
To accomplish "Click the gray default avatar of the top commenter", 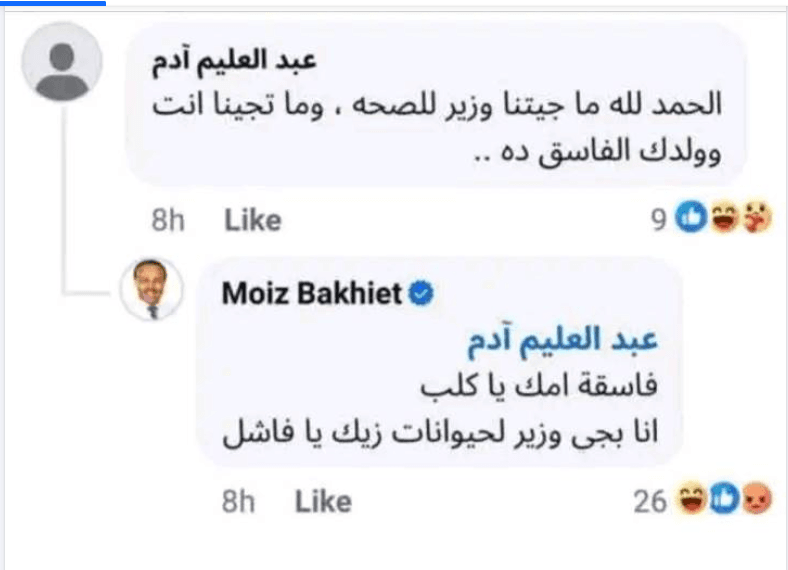I will pyautogui.click(x=61, y=61).
